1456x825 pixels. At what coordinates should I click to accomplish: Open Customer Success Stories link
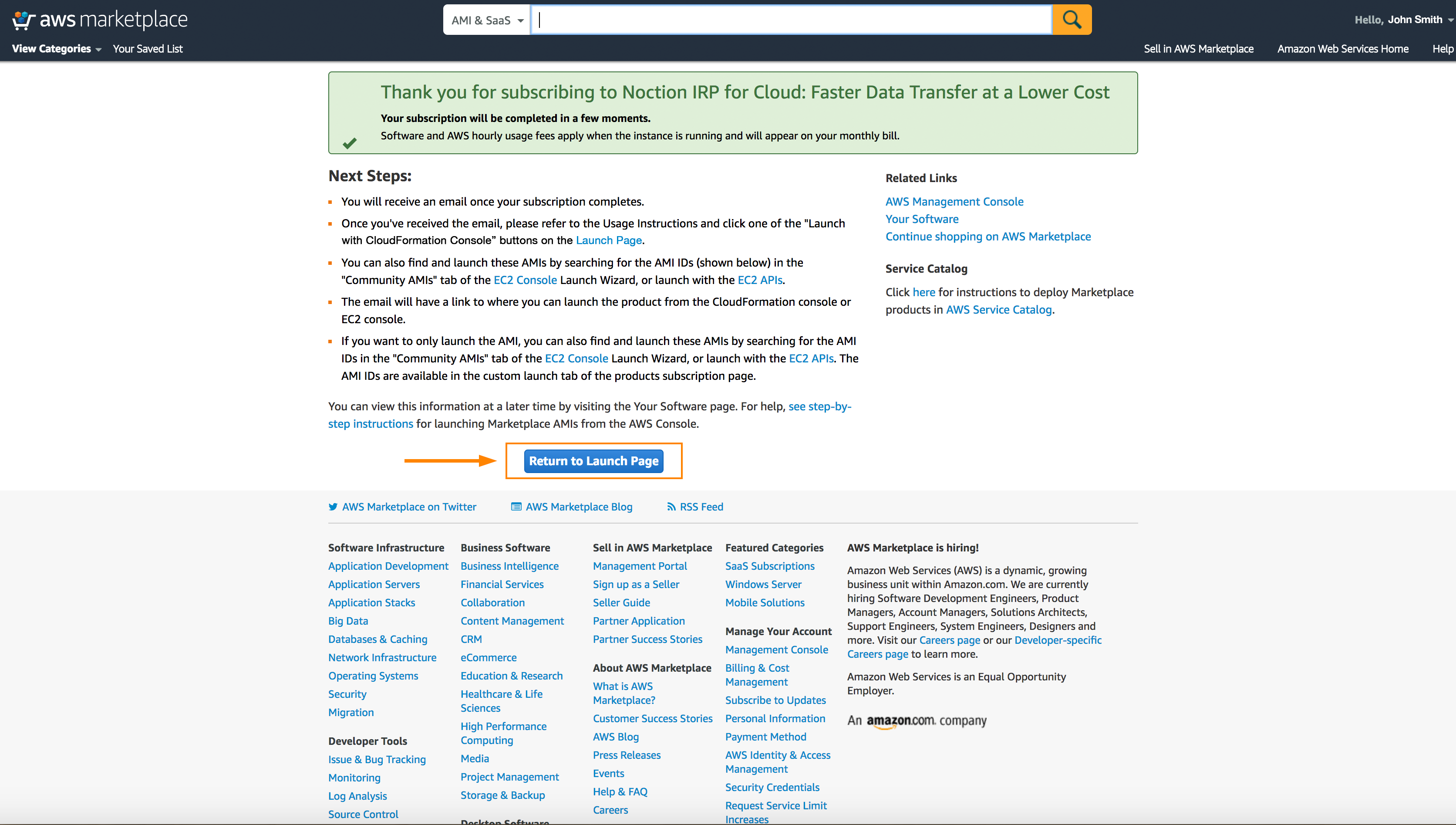click(652, 718)
